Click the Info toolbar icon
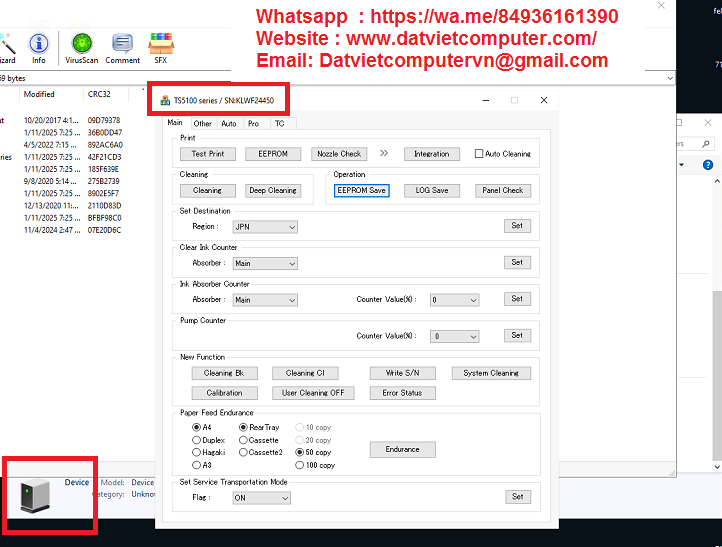The height and width of the screenshot is (547, 722). (38, 44)
